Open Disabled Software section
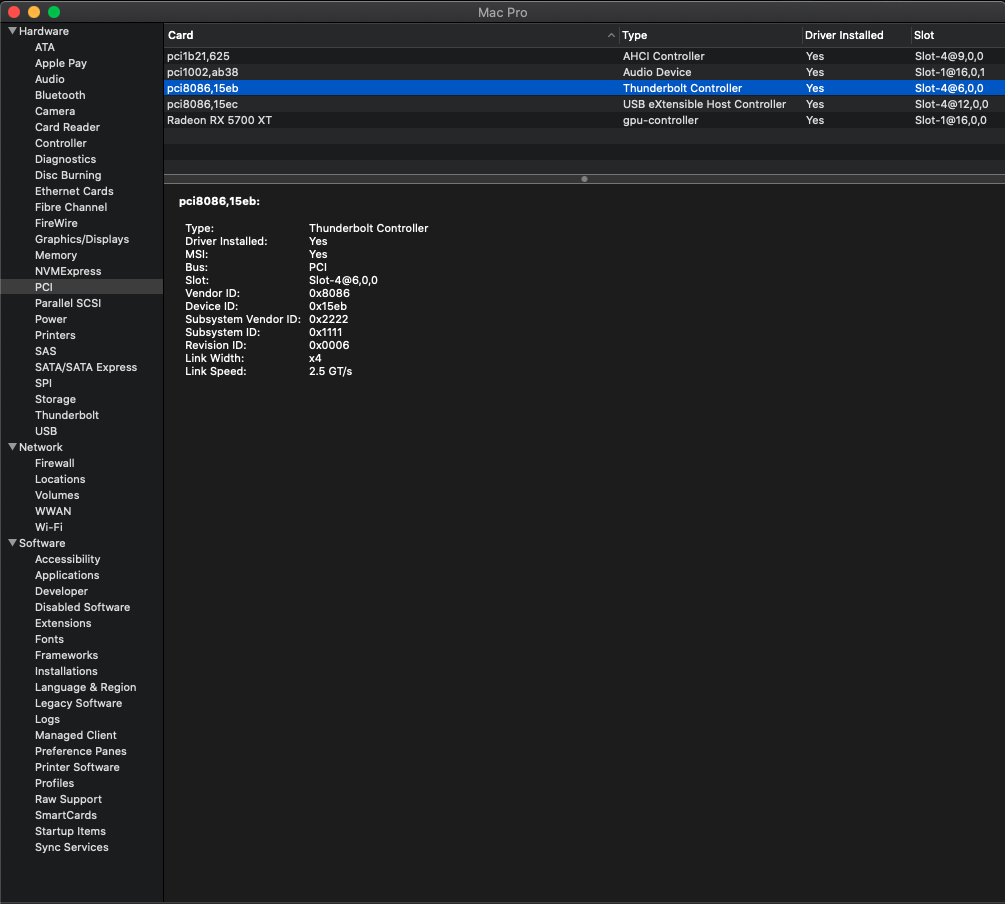 coord(82,607)
